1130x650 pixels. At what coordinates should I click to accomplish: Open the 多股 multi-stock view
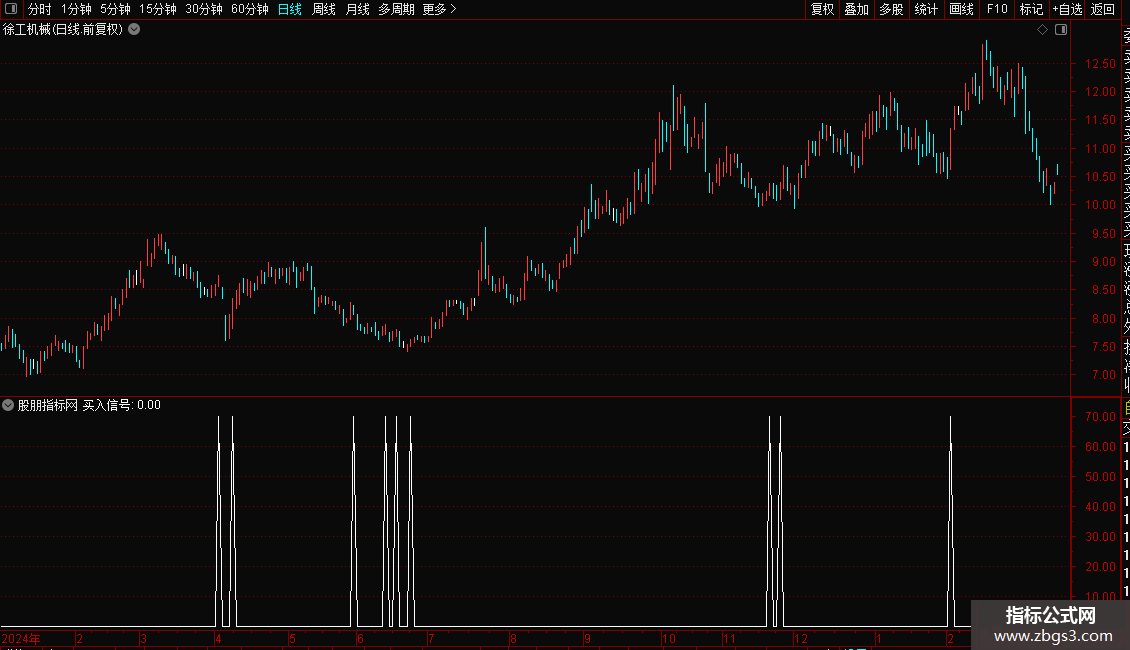click(x=891, y=9)
